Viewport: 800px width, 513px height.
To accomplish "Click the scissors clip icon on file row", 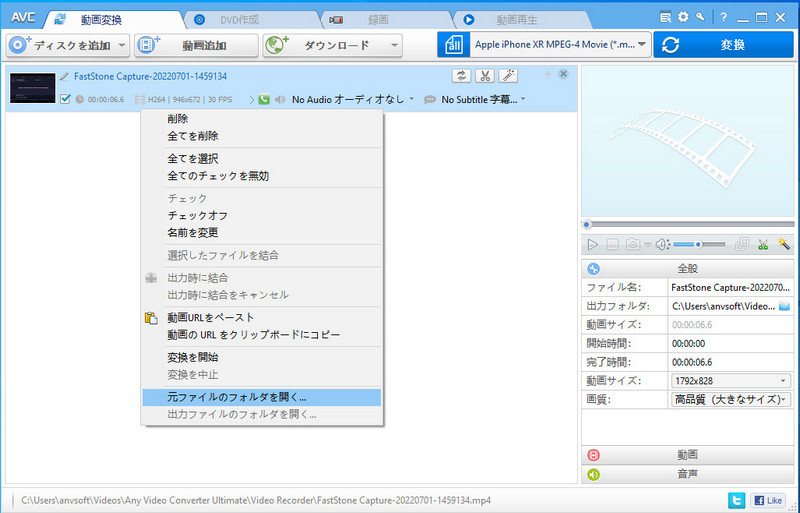I will point(485,76).
